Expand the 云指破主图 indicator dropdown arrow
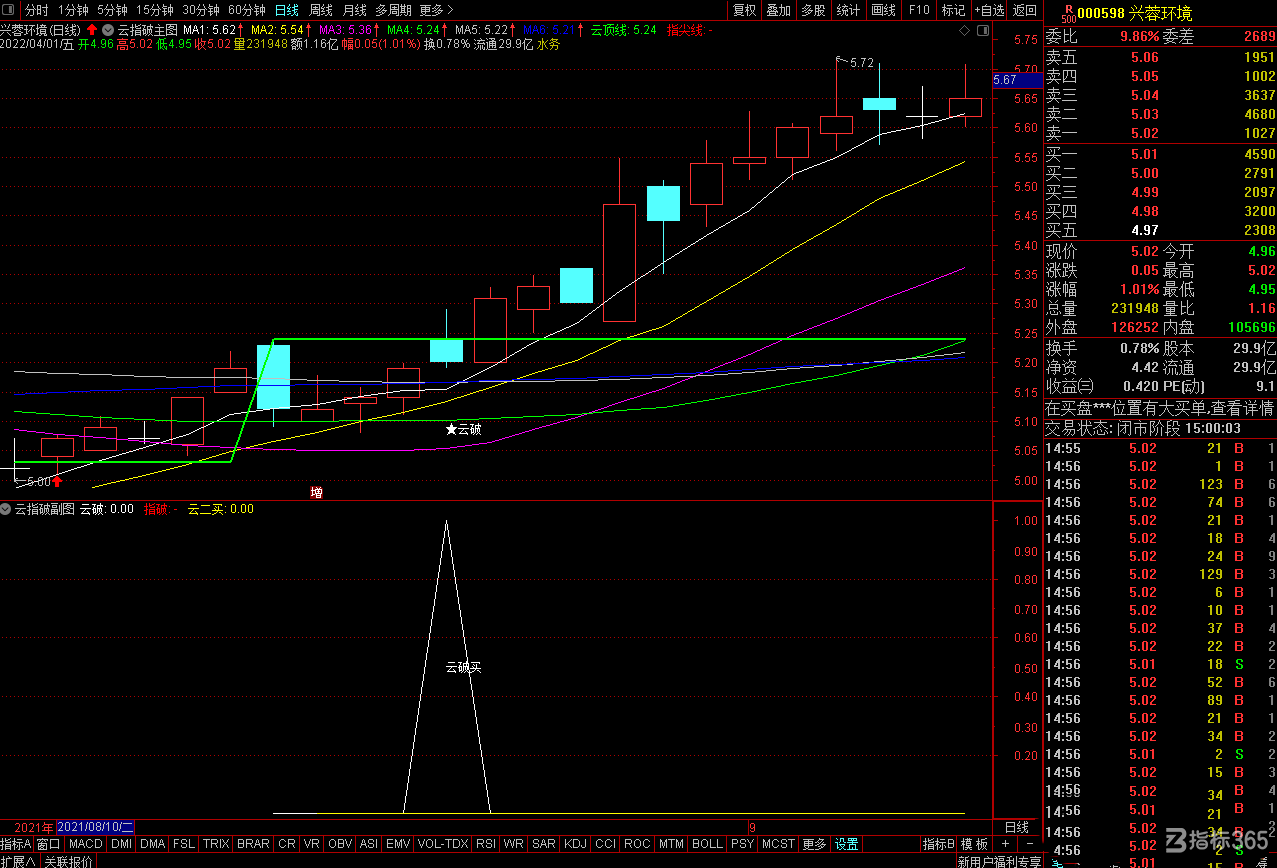1277x868 pixels. pyautogui.click(x=109, y=30)
